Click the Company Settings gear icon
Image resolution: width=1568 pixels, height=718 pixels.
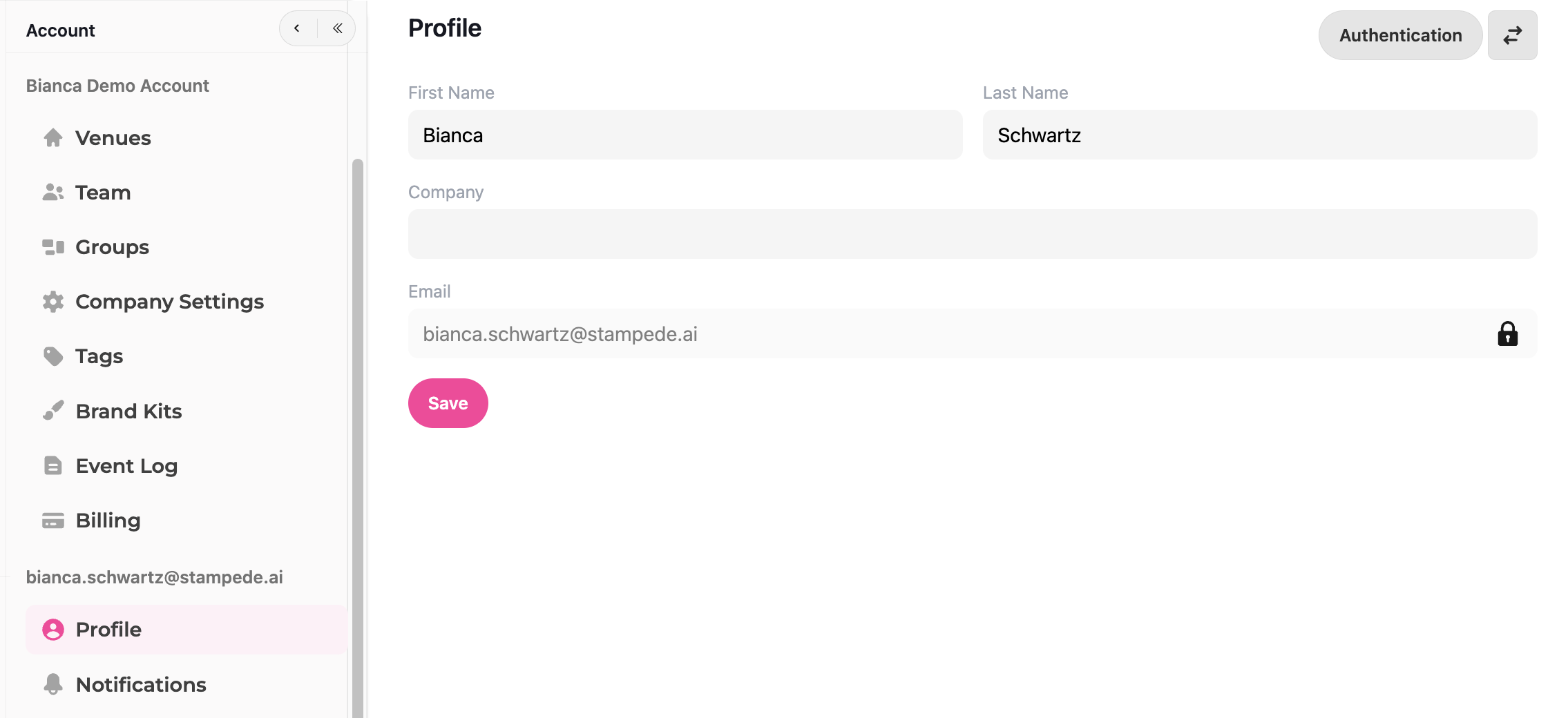[53, 302]
